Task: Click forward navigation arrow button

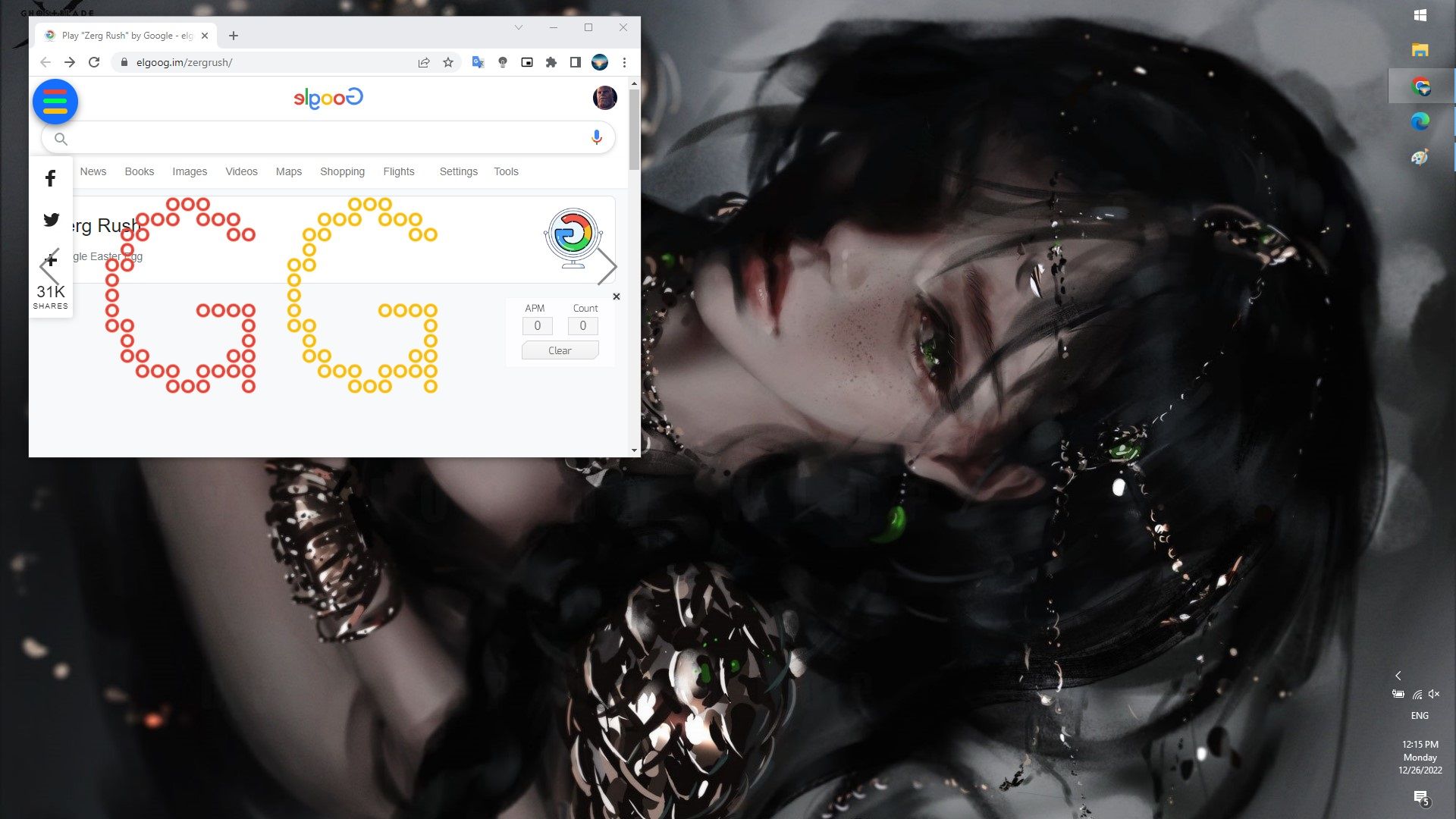Action: [x=69, y=63]
